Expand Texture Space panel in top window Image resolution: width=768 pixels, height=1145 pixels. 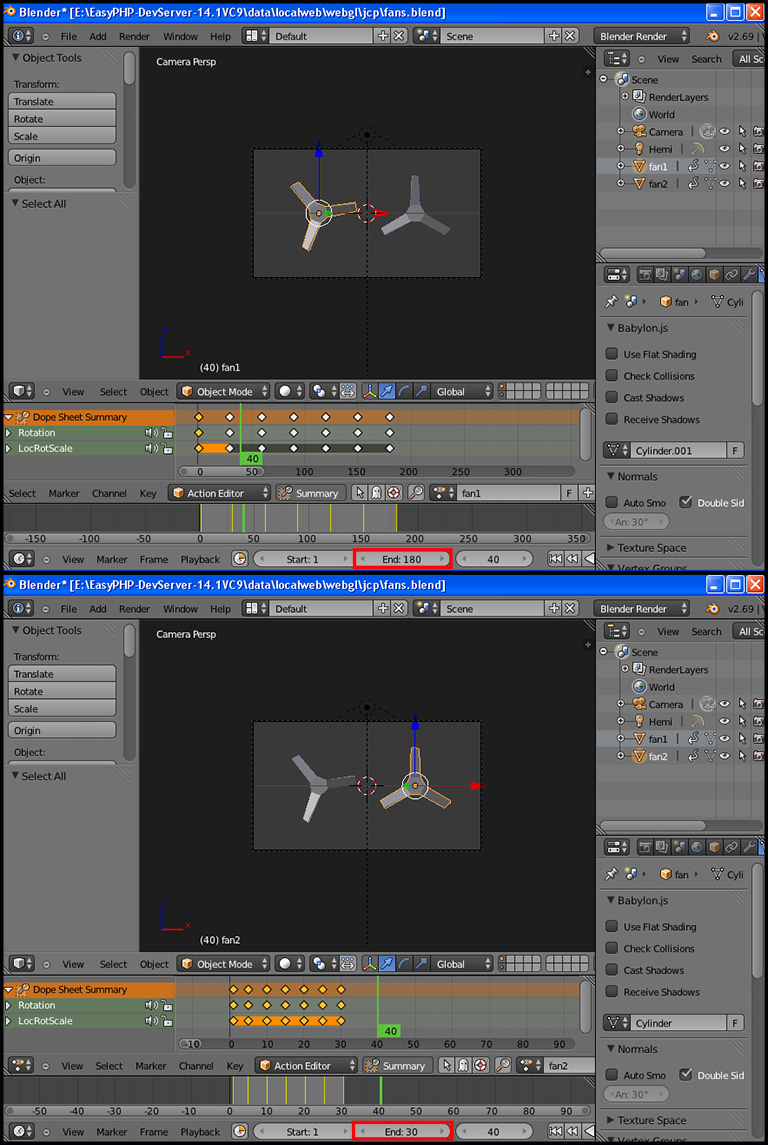point(611,548)
